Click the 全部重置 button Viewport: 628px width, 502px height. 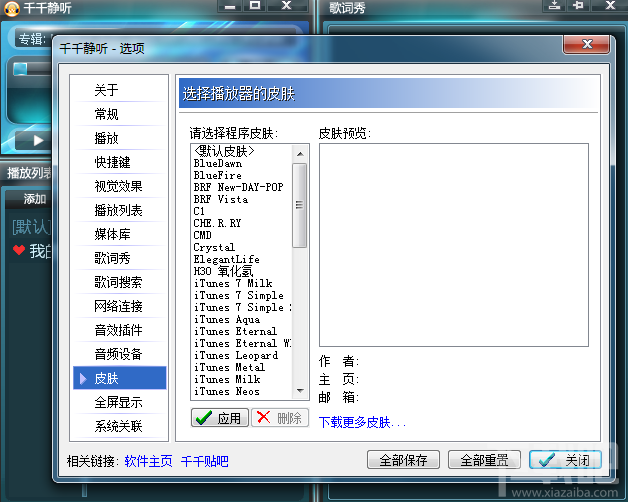pyautogui.click(x=484, y=460)
